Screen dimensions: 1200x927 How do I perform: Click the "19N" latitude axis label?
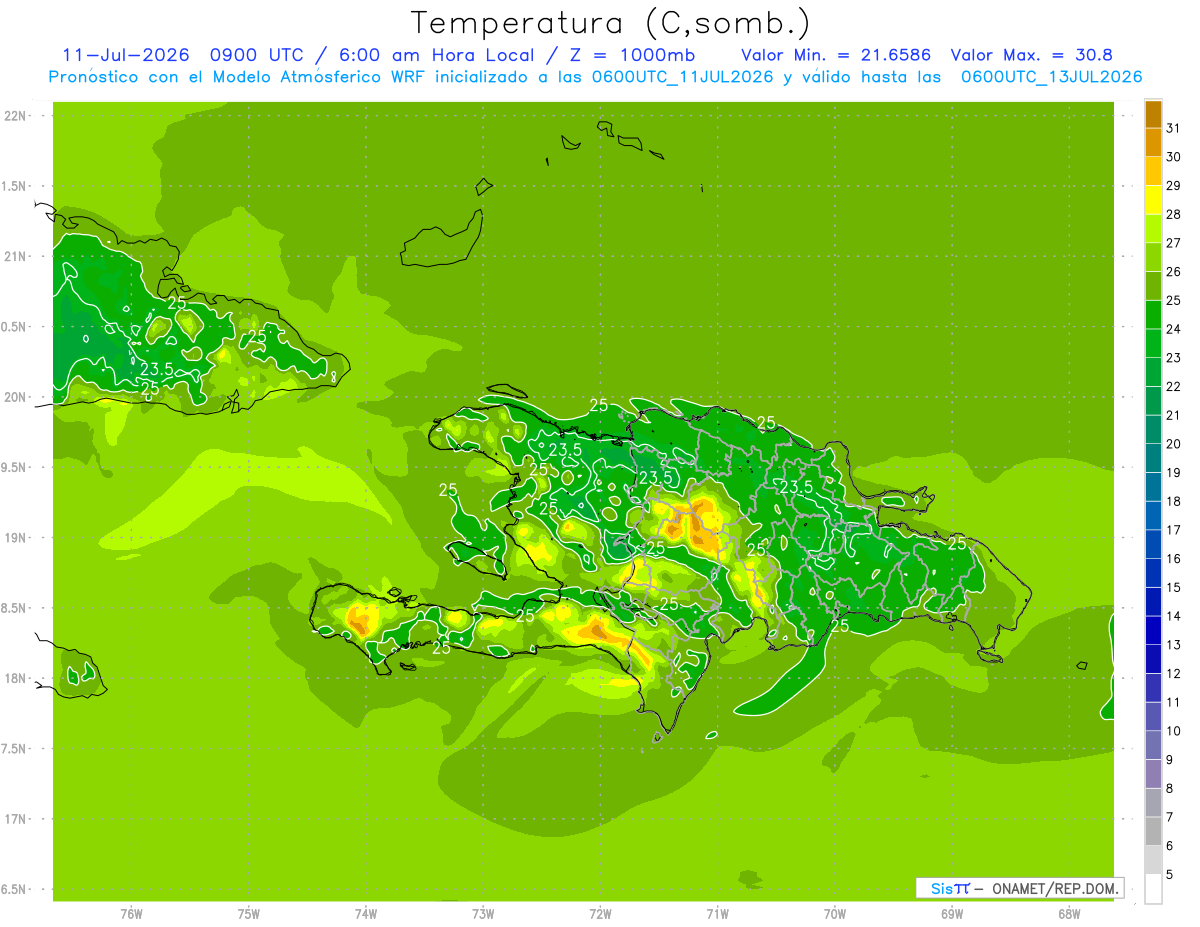[16, 538]
